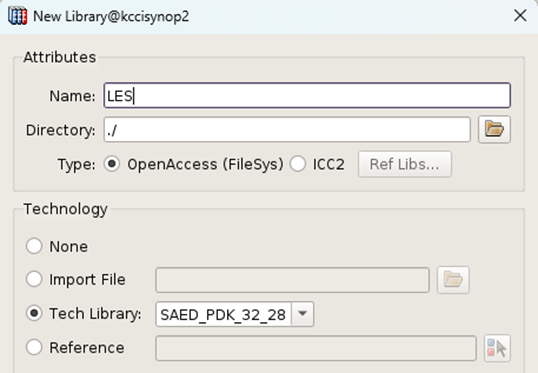The image size is (538, 373).
Task: Open the Import File folder browse icon
Action: (x=453, y=280)
